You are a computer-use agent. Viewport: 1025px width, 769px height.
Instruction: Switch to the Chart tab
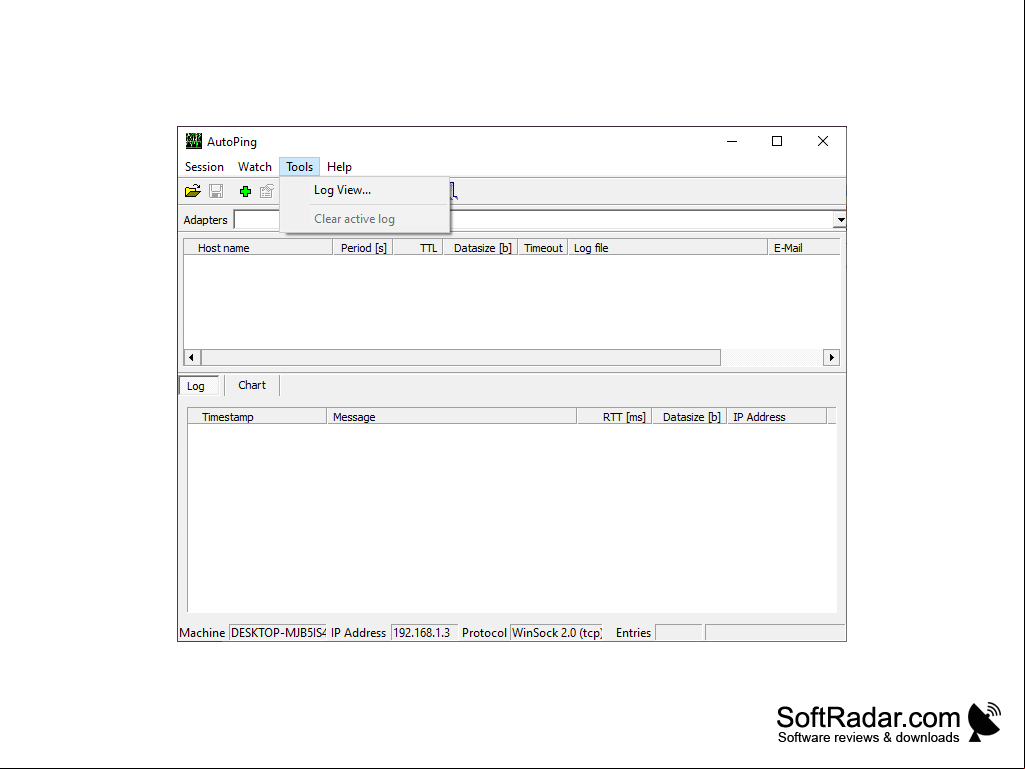(252, 385)
